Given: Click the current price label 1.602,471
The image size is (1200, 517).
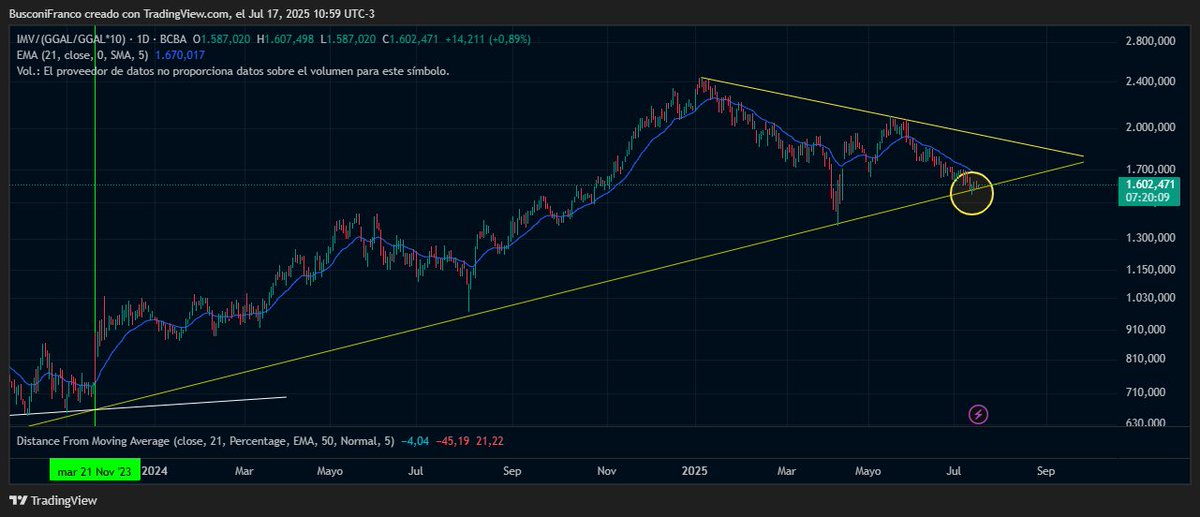Looking at the screenshot, I should click(x=1148, y=185).
